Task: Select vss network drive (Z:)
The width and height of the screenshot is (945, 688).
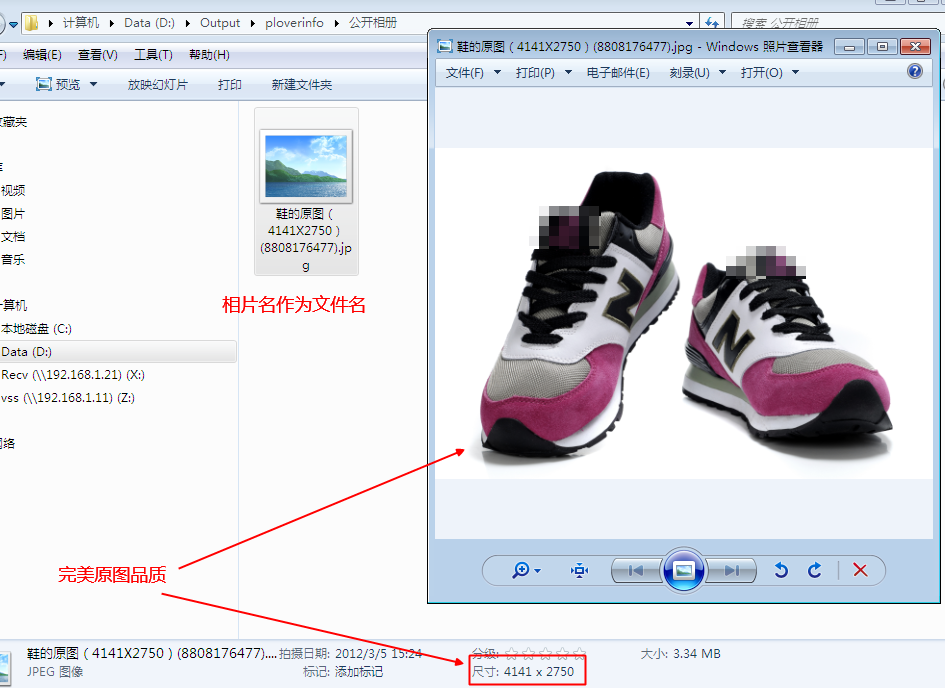Action: coord(68,398)
